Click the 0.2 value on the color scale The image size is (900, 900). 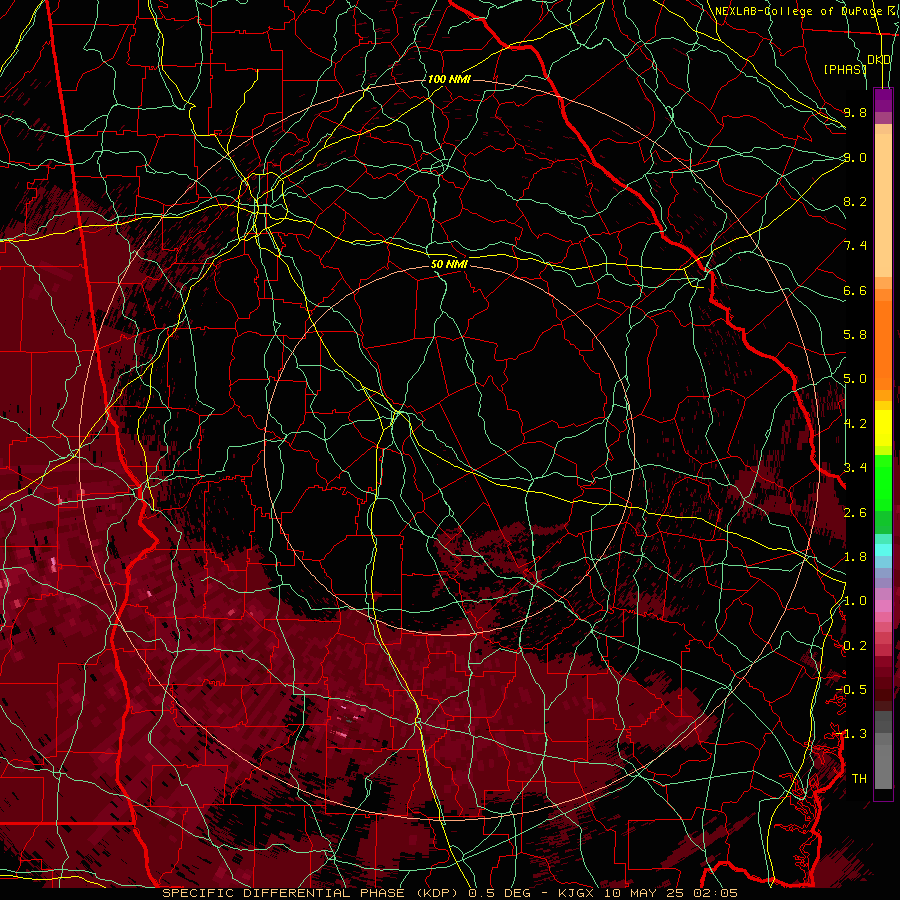[855, 646]
